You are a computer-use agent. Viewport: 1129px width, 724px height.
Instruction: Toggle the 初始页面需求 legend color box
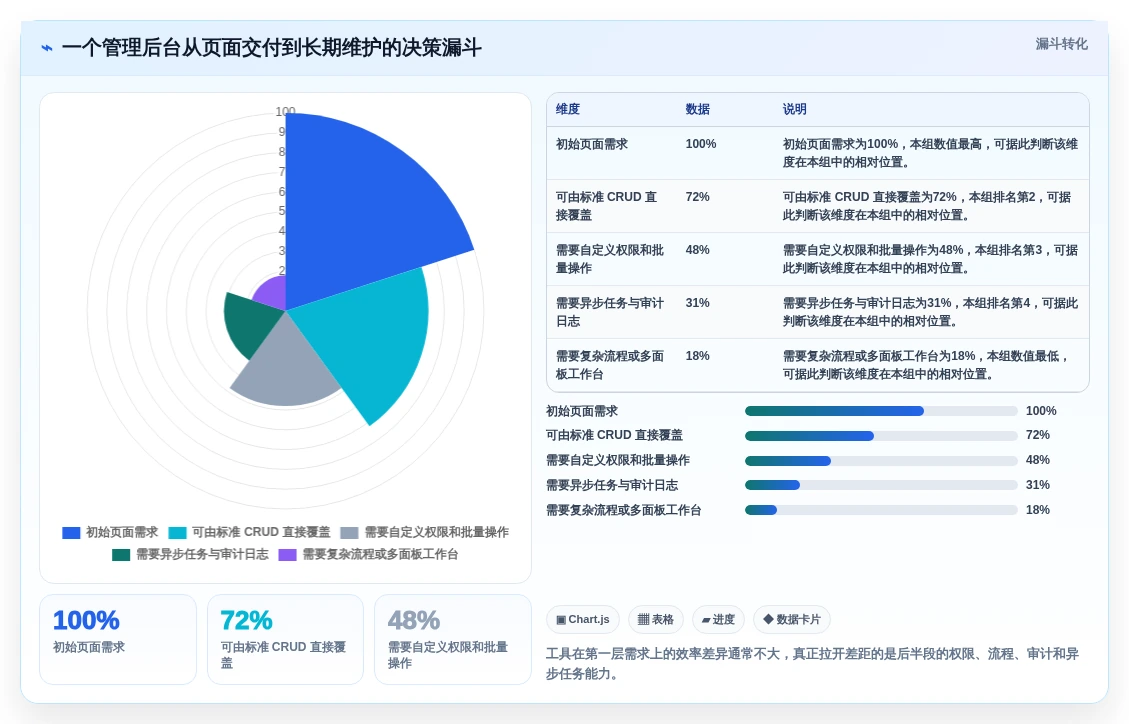tap(71, 533)
